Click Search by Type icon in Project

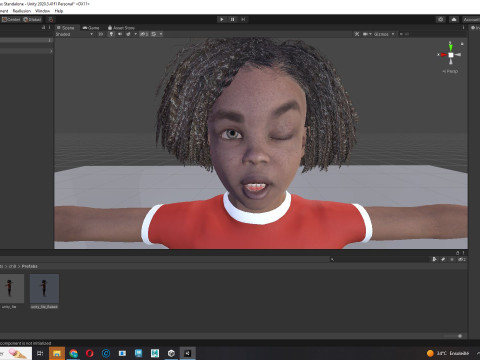[x=434, y=259]
